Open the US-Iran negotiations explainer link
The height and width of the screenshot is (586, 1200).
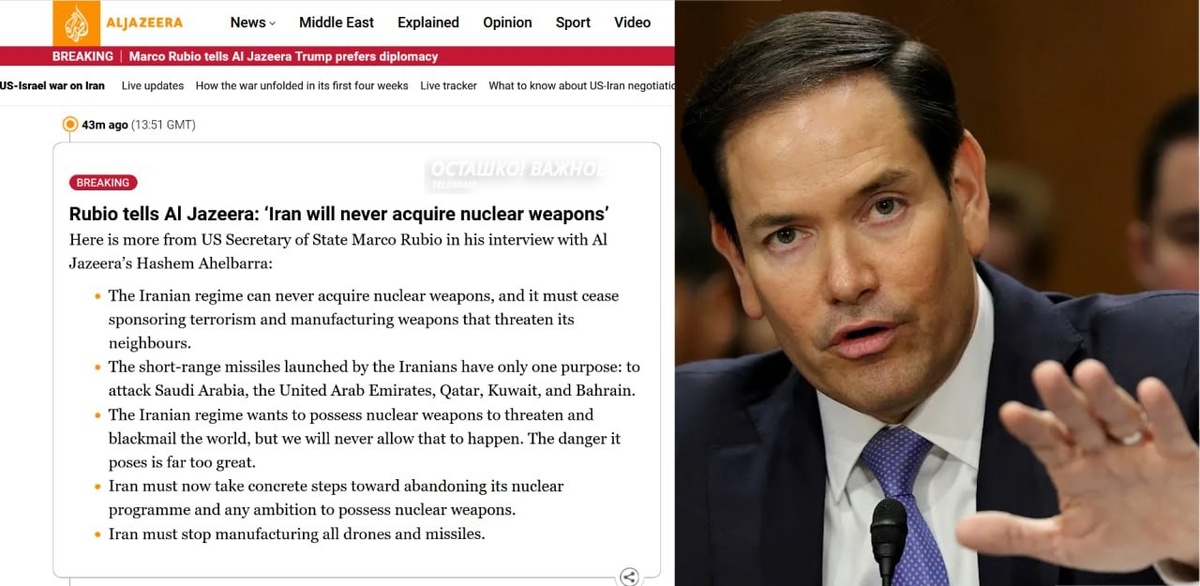point(581,86)
